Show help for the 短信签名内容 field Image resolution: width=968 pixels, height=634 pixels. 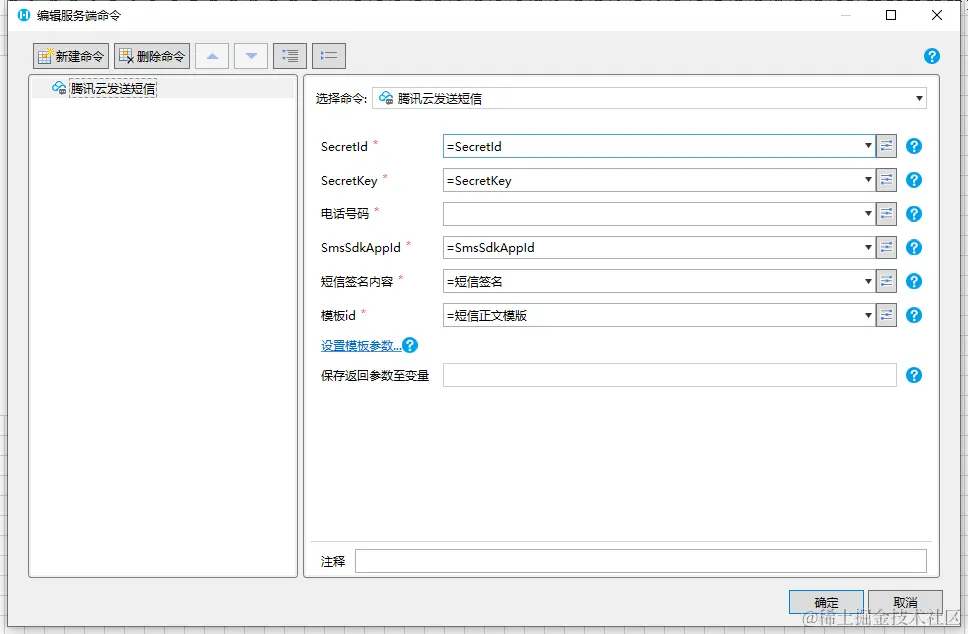(x=914, y=282)
